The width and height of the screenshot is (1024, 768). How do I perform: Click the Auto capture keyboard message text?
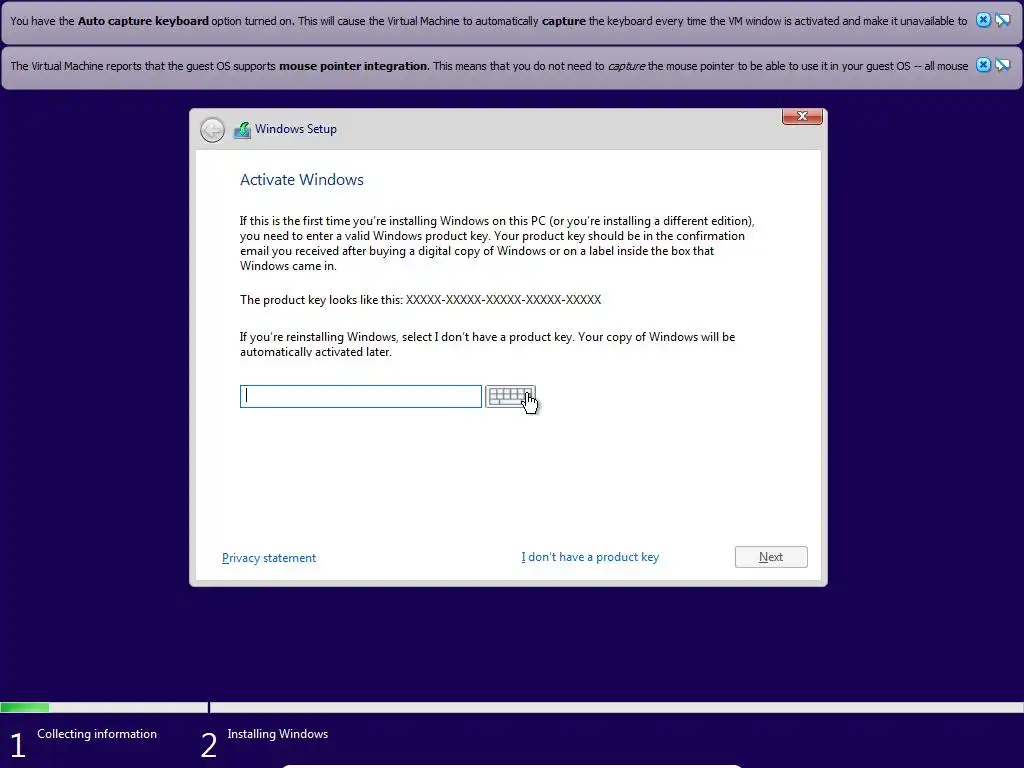pyautogui.click(x=488, y=21)
